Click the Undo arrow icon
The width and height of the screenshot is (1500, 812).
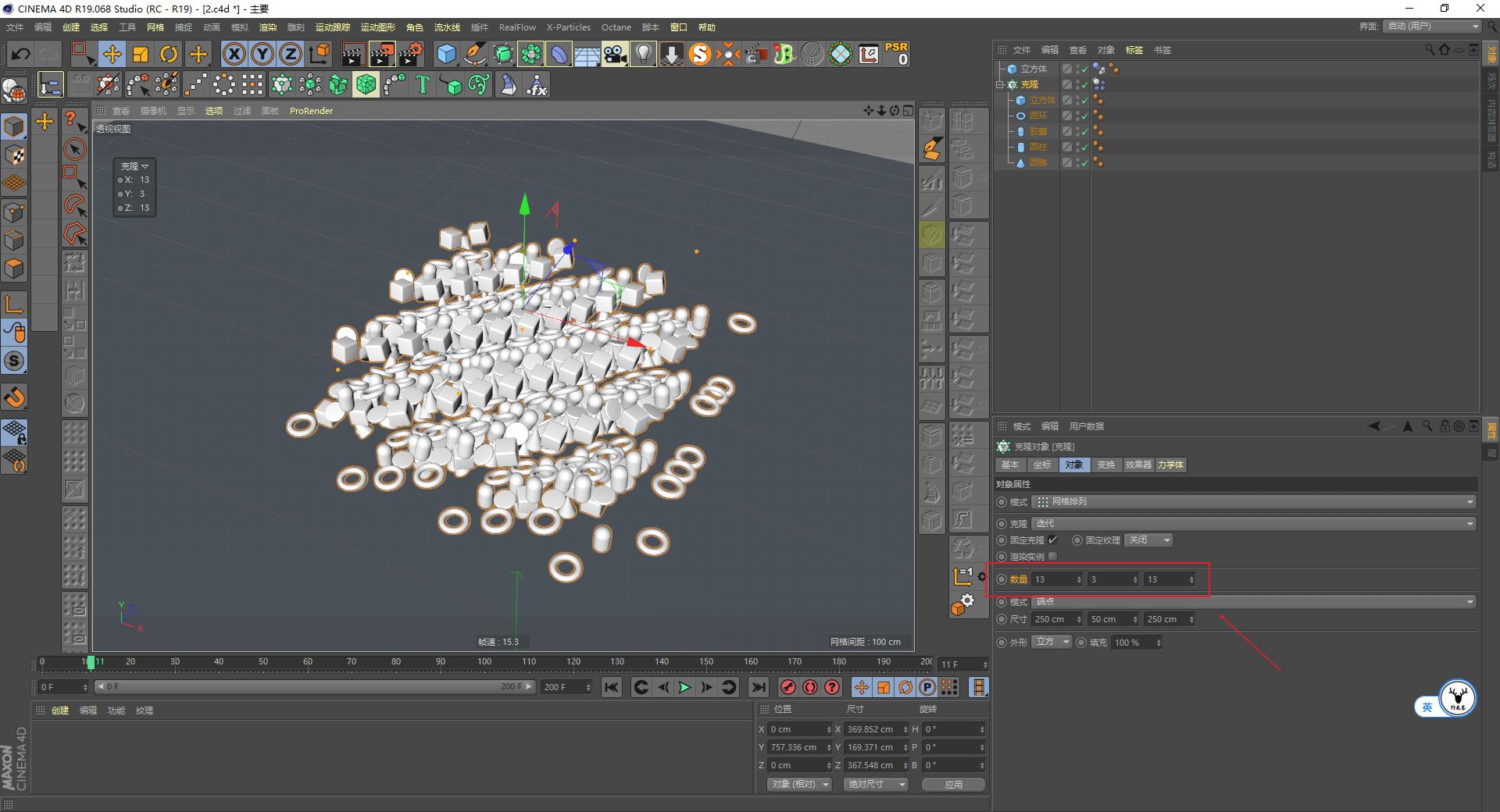click(x=20, y=54)
